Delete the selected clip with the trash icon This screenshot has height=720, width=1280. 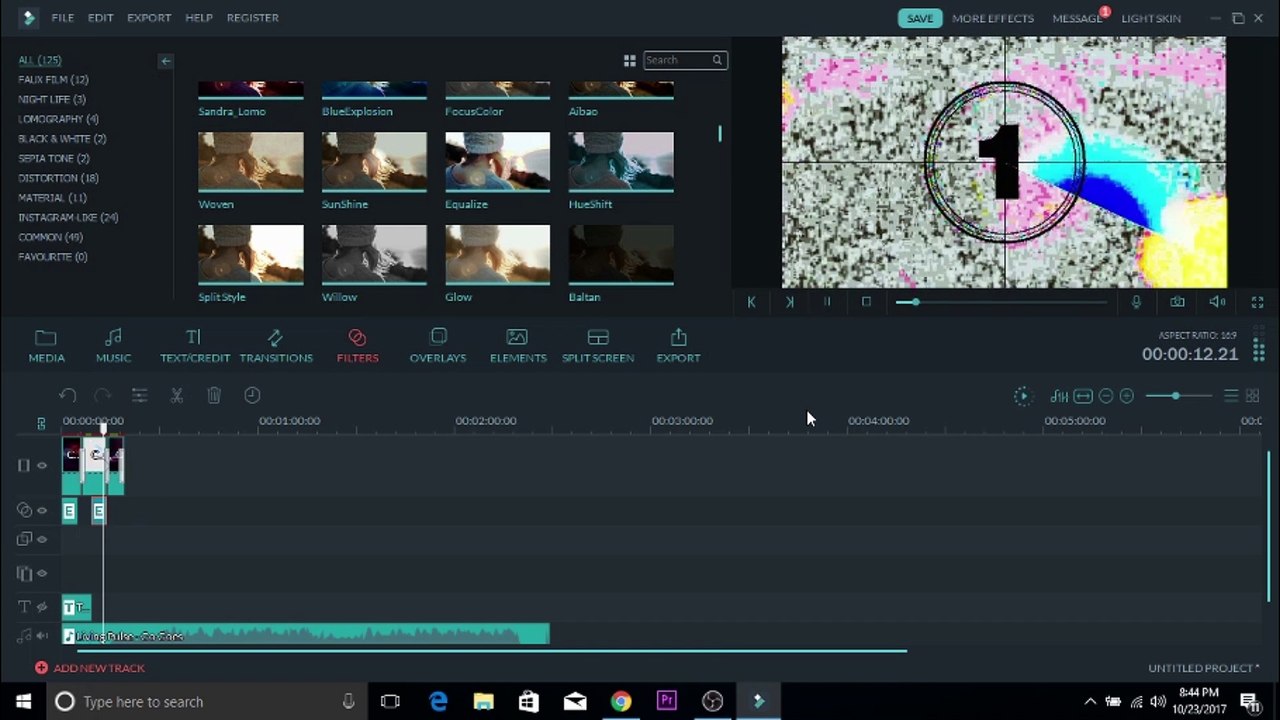pos(213,396)
